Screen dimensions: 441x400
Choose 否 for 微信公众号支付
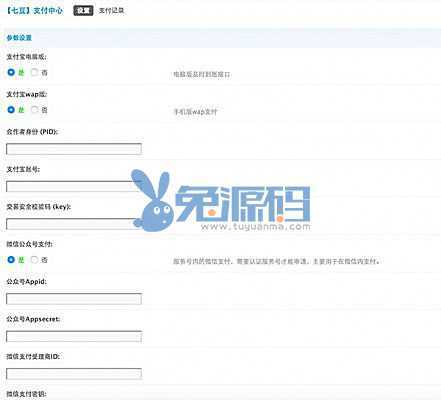[34, 259]
